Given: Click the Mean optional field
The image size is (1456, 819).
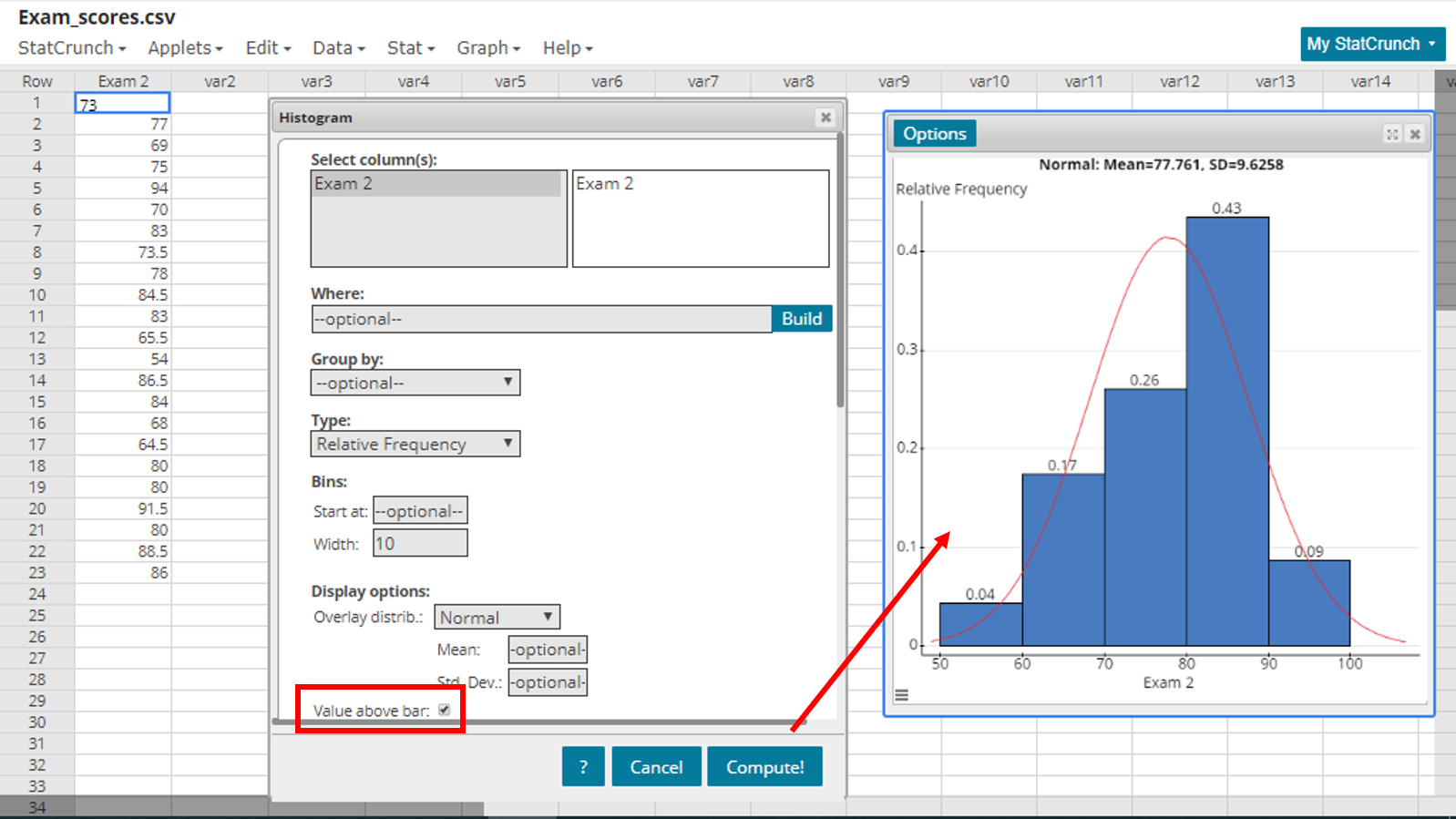Looking at the screenshot, I should (x=548, y=650).
